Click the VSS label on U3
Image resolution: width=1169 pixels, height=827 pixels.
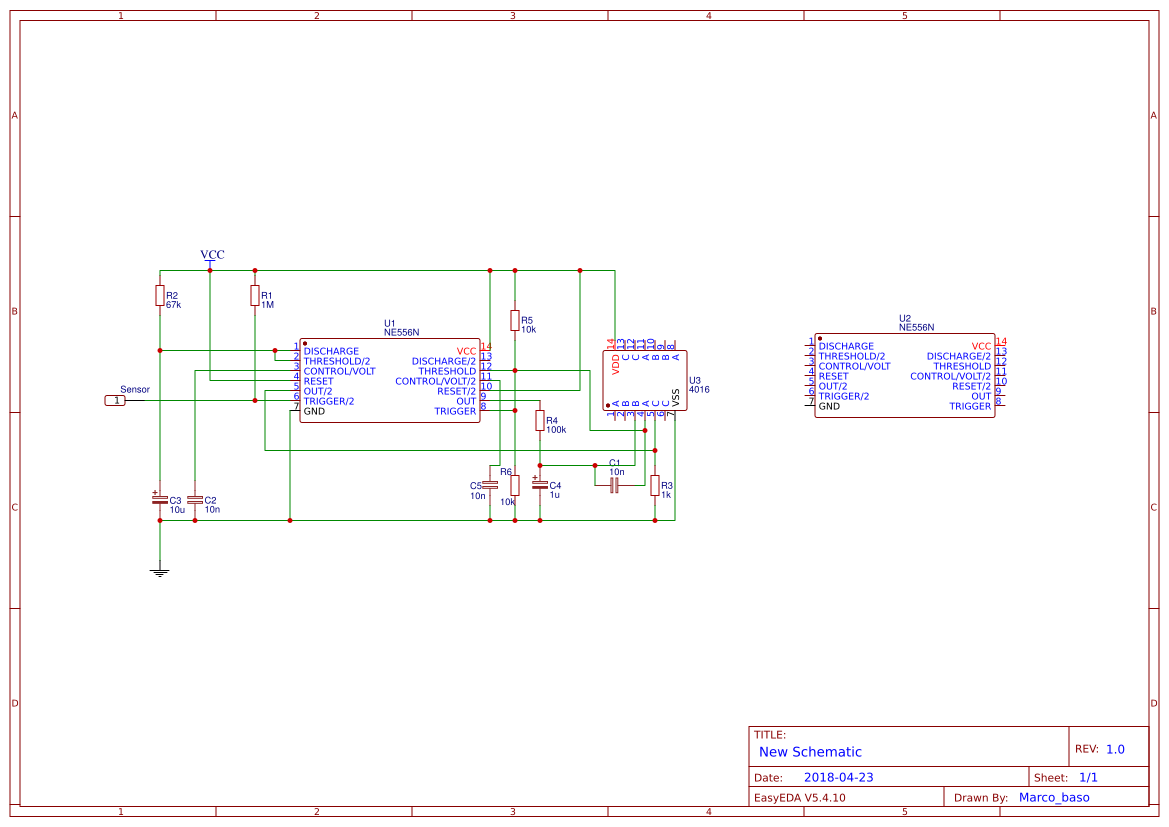(x=675, y=397)
